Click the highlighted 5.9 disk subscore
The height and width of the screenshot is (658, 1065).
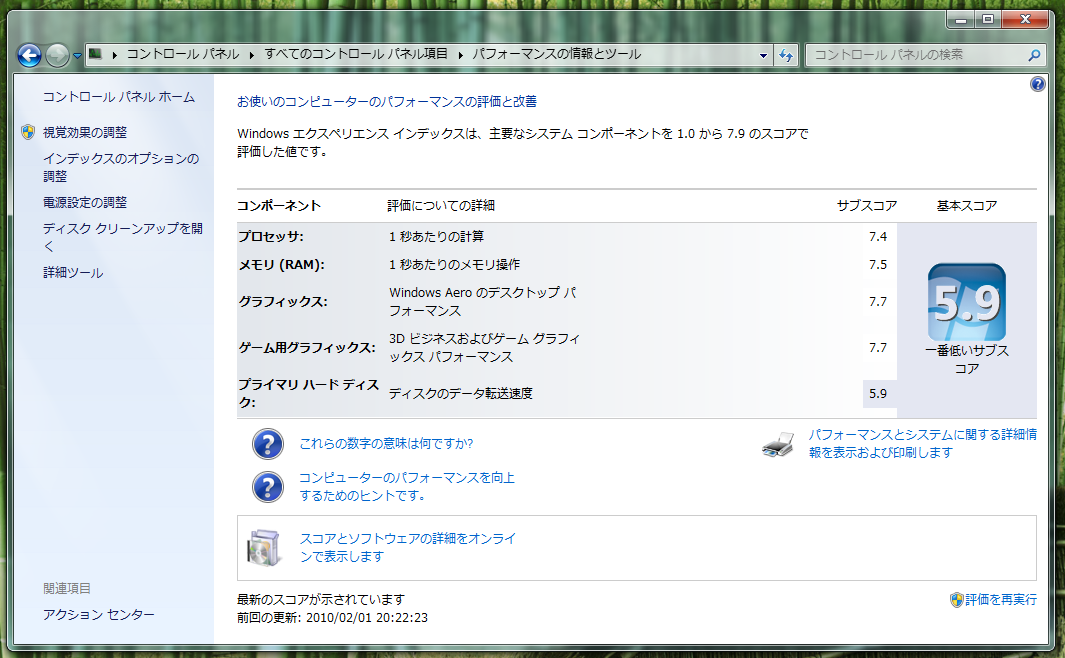click(x=879, y=393)
